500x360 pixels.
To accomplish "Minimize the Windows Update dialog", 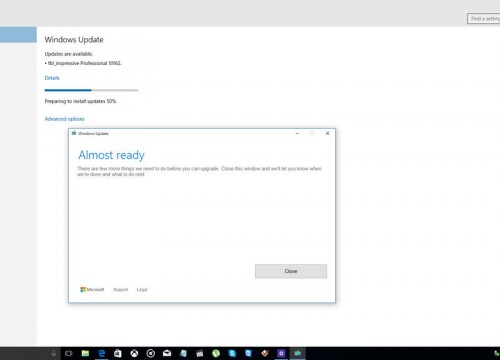I will (297, 133).
